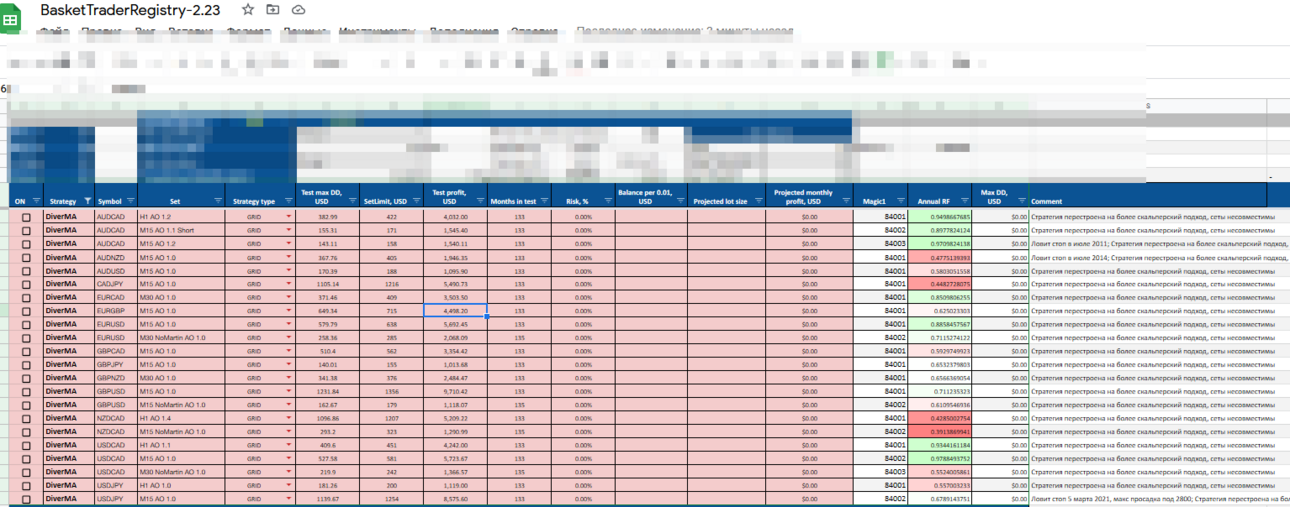The width and height of the screenshot is (1290, 507).
Task: Select the Set cell H1 AO 1.4
Action: 180,418
